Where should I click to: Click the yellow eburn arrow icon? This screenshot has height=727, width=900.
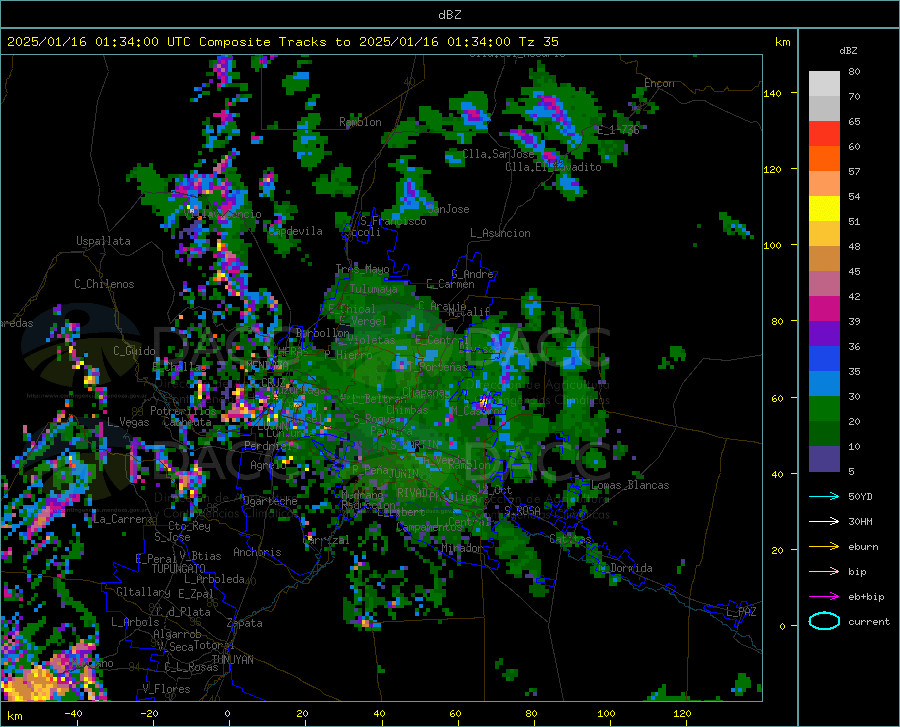point(824,547)
